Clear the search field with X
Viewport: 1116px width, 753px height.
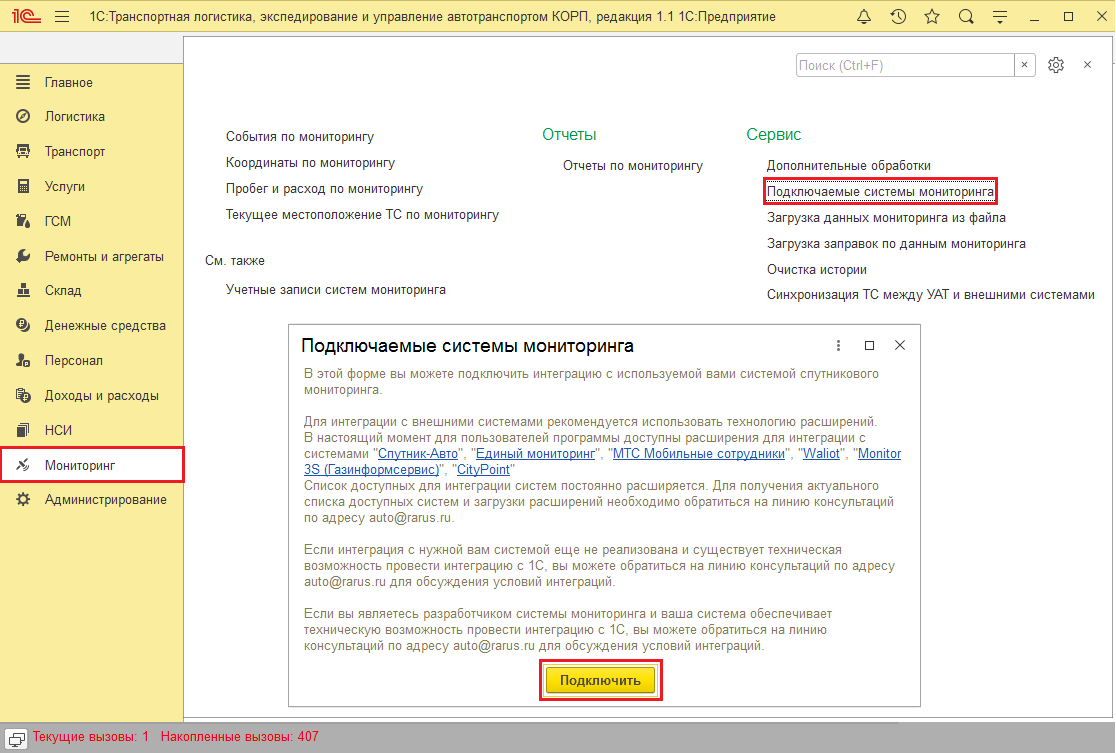[x=1025, y=65]
